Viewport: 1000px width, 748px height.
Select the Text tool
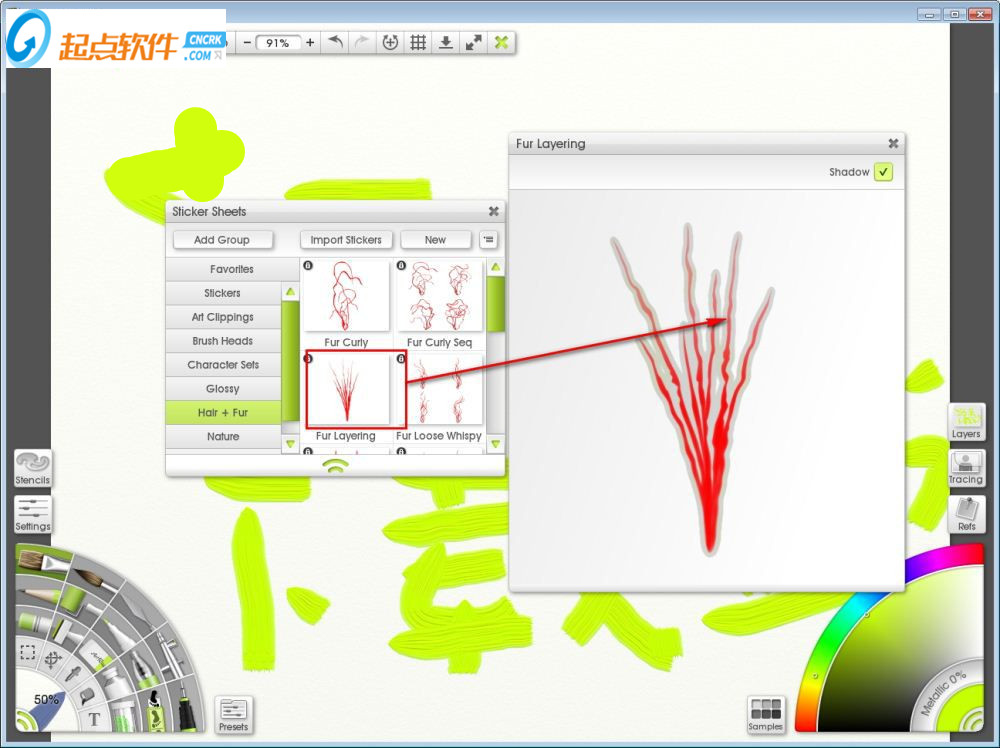tap(95, 718)
